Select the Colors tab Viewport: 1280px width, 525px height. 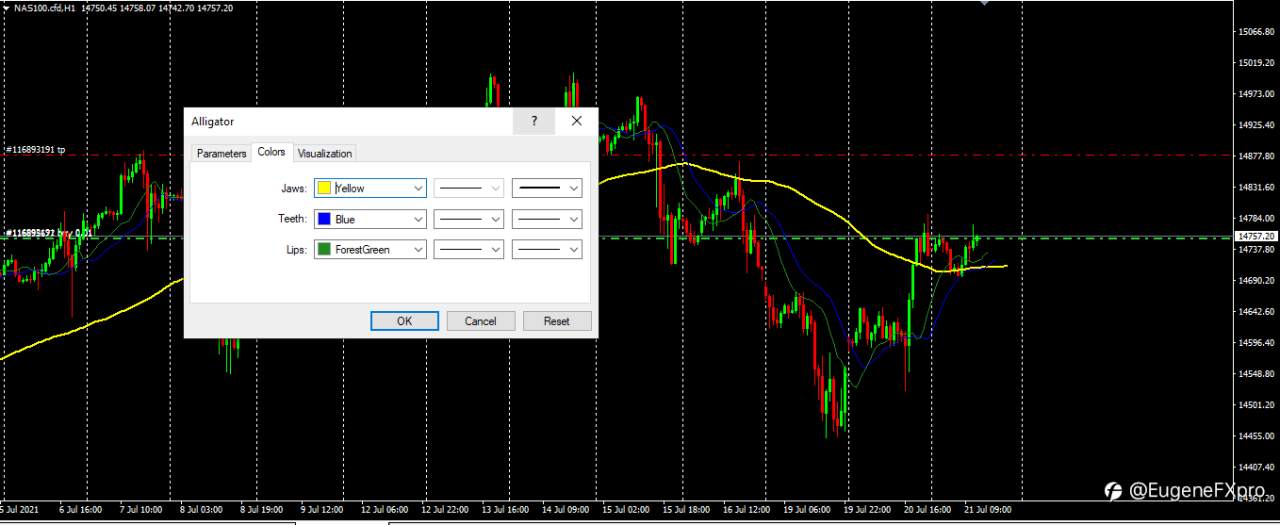coord(271,152)
